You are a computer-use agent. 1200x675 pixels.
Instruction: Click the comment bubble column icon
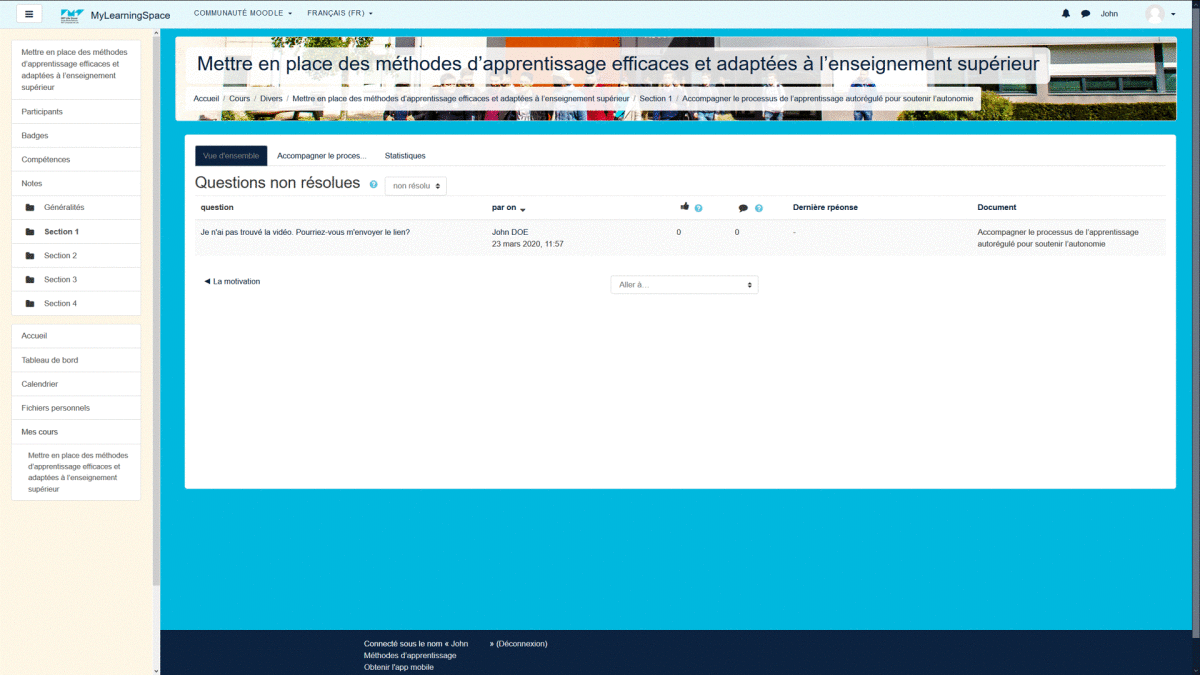pyautogui.click(x=743, y=208)
